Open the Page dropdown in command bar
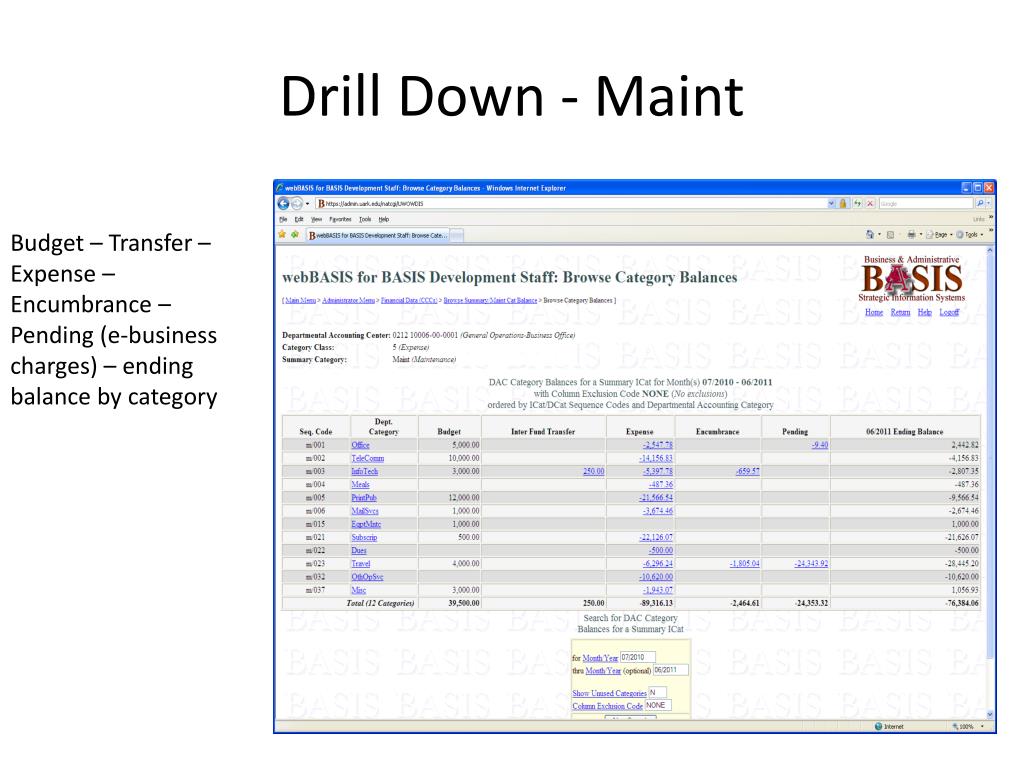 click(938, 234)
